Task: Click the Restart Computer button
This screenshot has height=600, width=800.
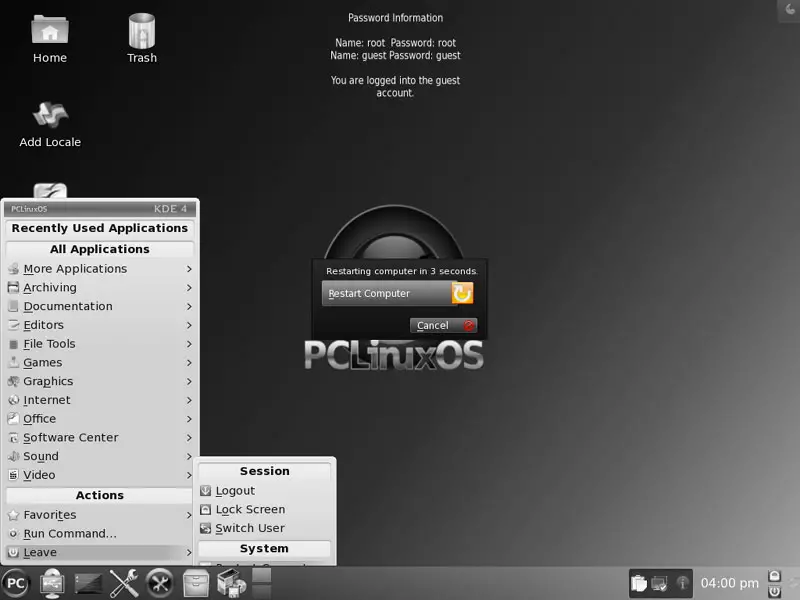Action: point(398,293)
